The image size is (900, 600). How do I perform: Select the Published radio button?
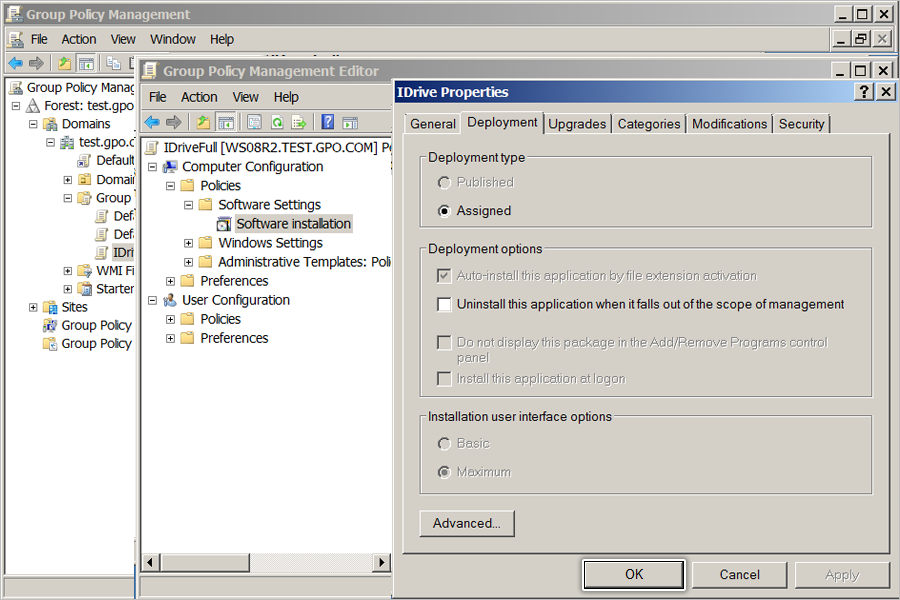coord(444,183)
